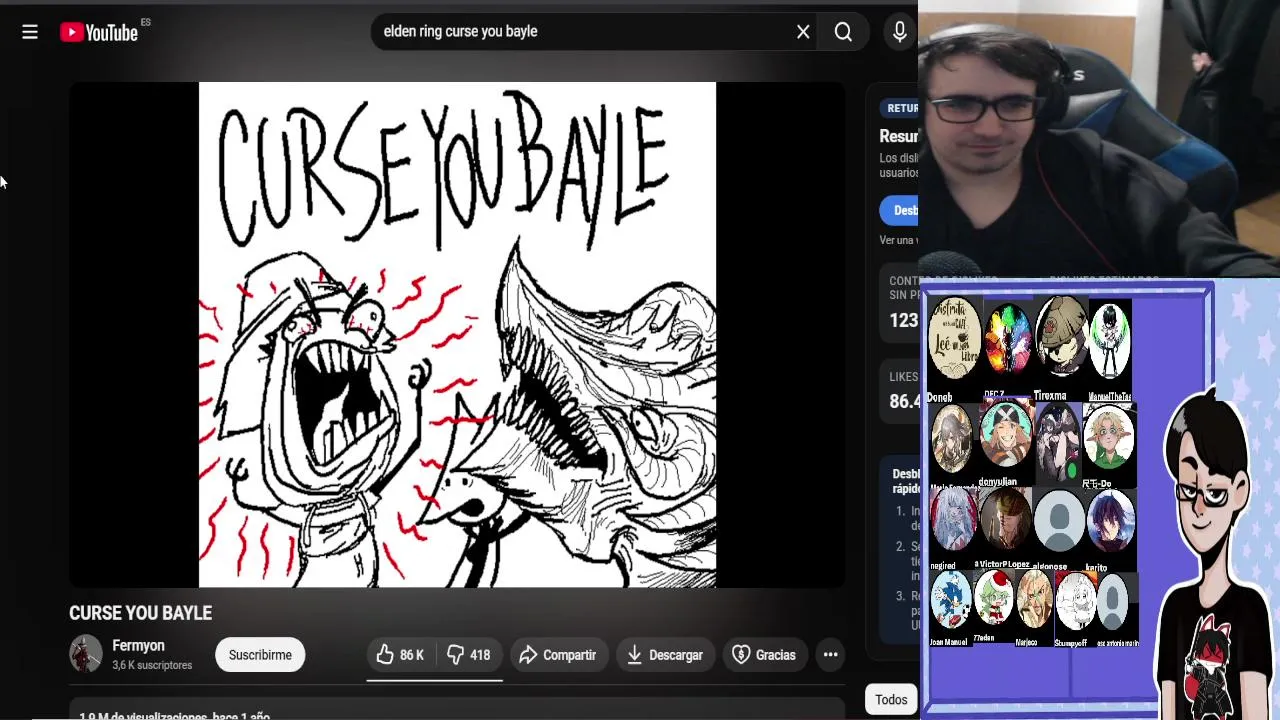The image size is (1280, 720).
Task: Share the video with Compartir
Action: (x=558, y=655)
